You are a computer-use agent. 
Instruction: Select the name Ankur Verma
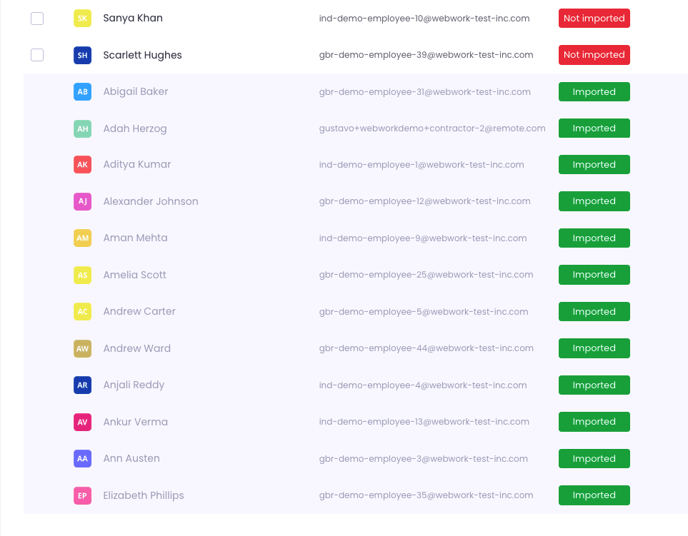pos(136,422)
